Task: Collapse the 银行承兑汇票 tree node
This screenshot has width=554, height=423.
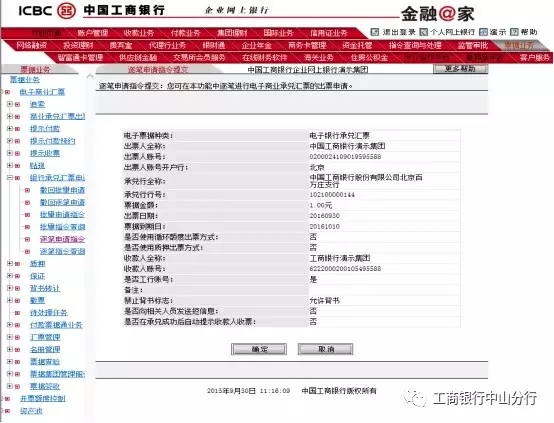Action: pos(10,178)
